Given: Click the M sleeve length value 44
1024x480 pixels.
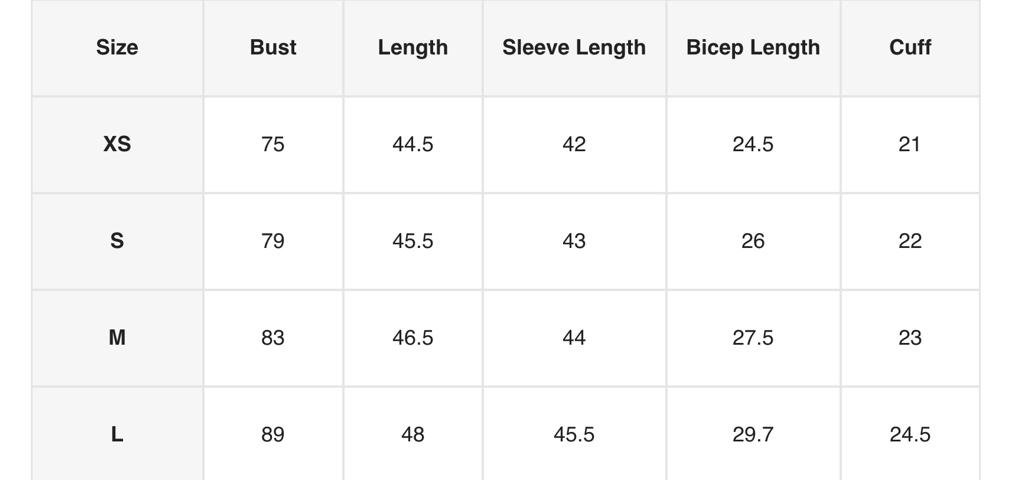Looking at the screenshot, I should 574,338.
